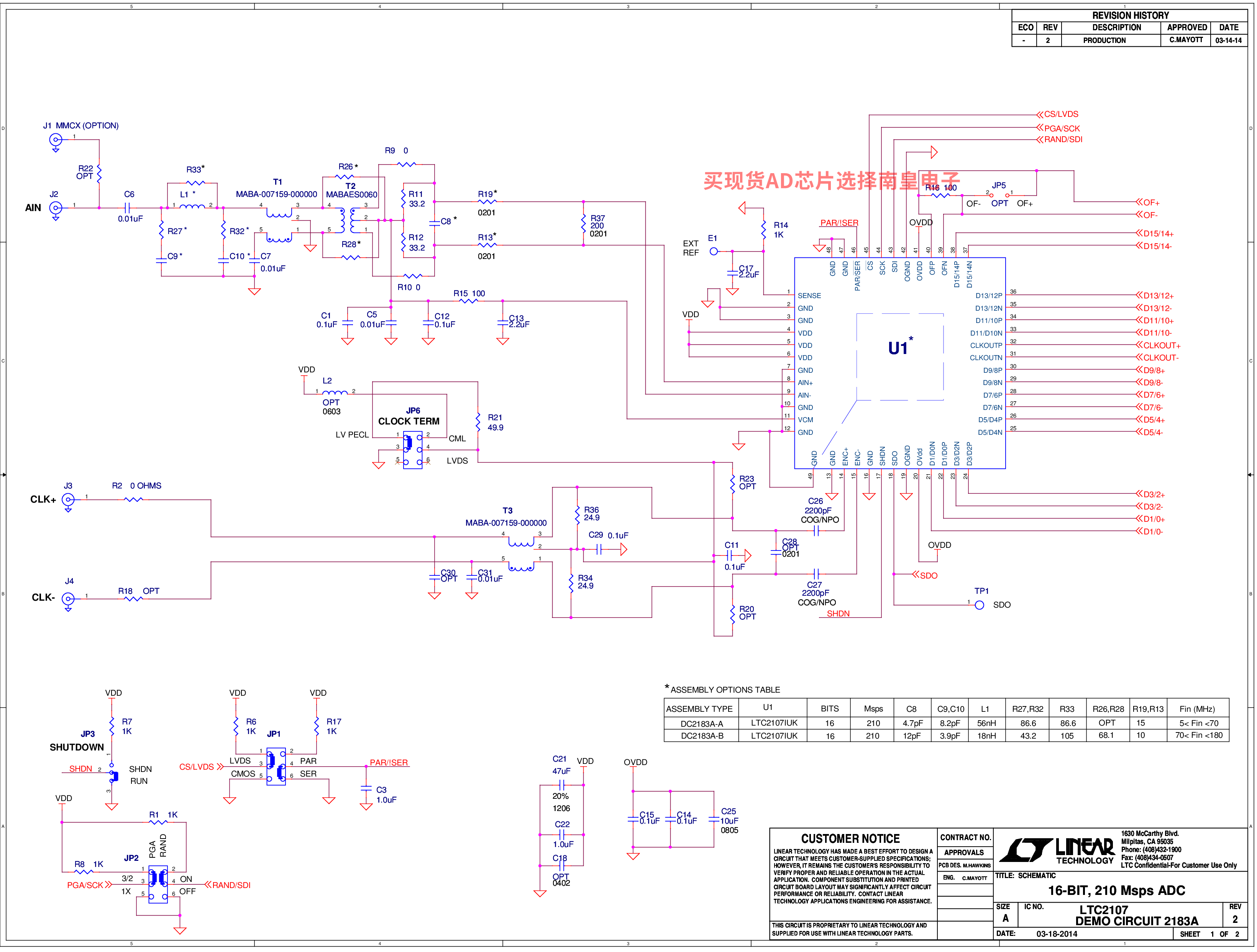
Task: Click the JP1 LVDS/CMOS jumper block
Action: click(x=276, y=767)
